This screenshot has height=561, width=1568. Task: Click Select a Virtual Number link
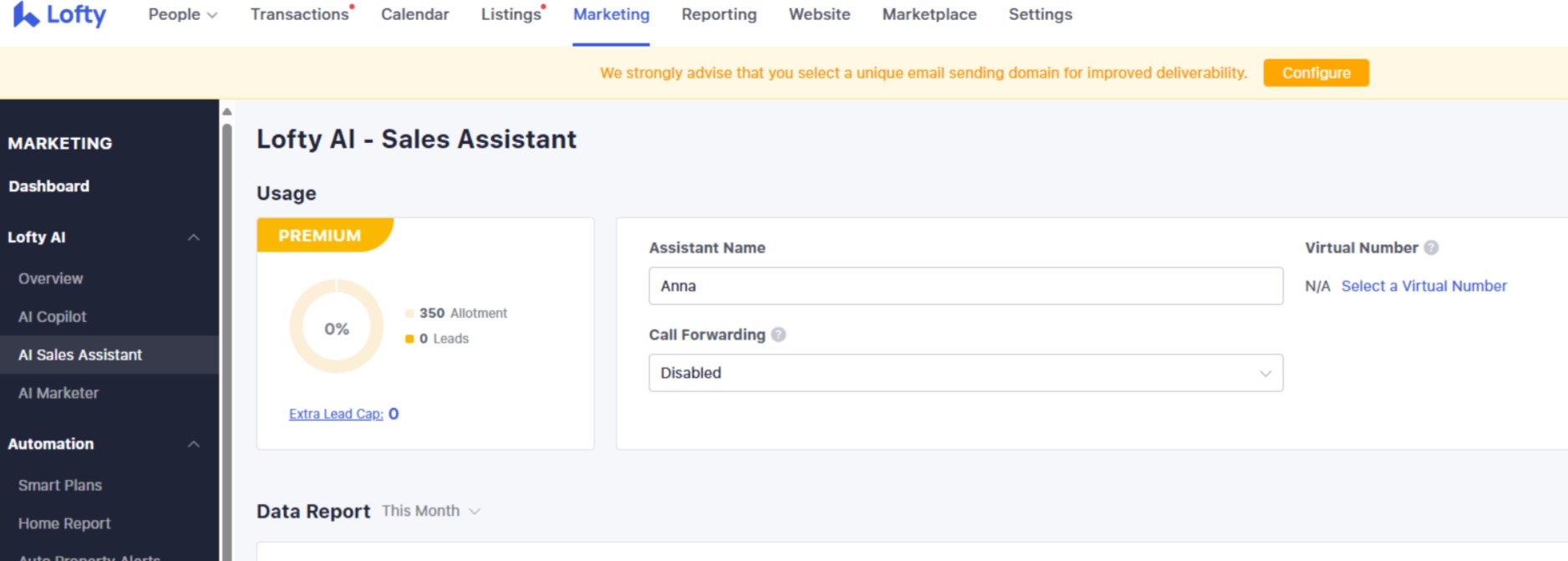click(x=1424, y=286)
